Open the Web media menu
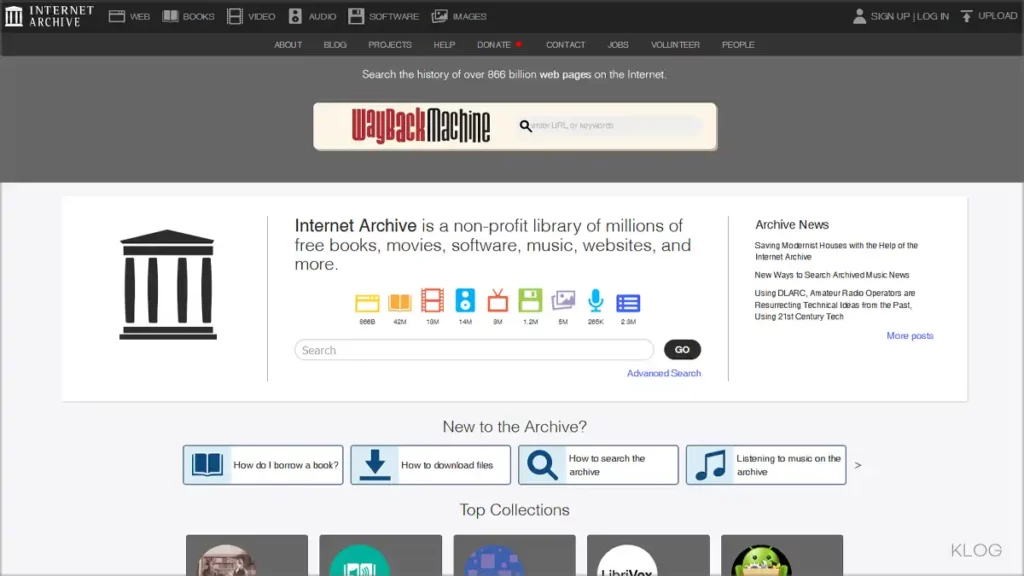Image resolution: width=1024 pixels, height=576 pixels. (x=129, y=16)
